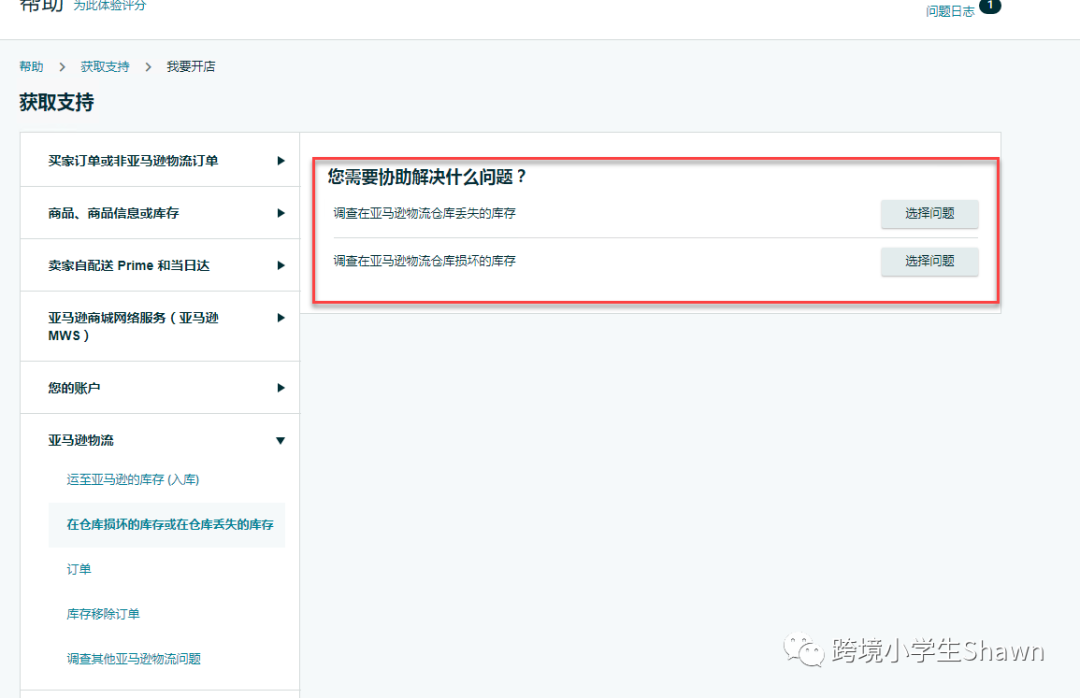Select 在仓库损坏的库存或在仓库丢失的库存 item
The image size is (1080, 698).
pyautogui.click(x=167, y=525)
